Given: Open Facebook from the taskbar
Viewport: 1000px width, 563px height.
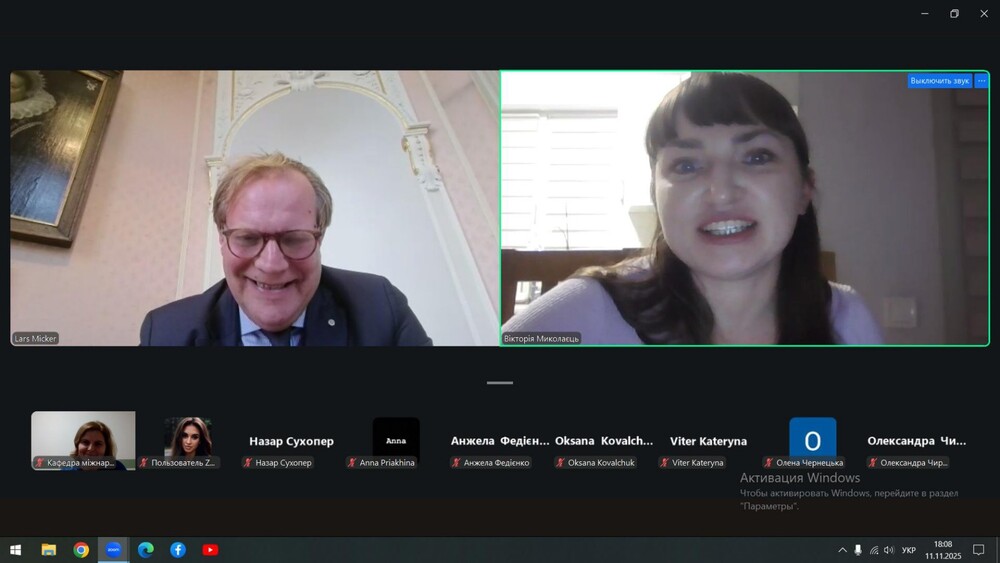Looking at the screenshot, I should [x=178, y=549].
